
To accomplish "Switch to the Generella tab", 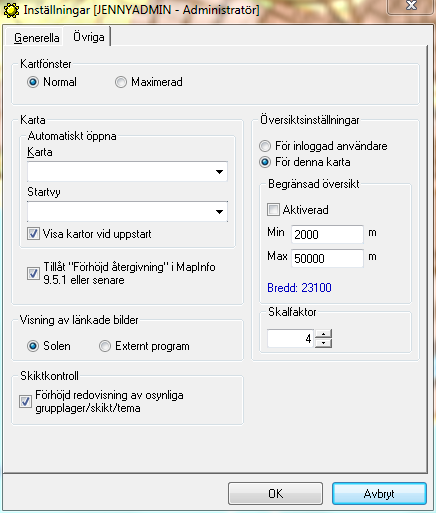I will (37, 37).
